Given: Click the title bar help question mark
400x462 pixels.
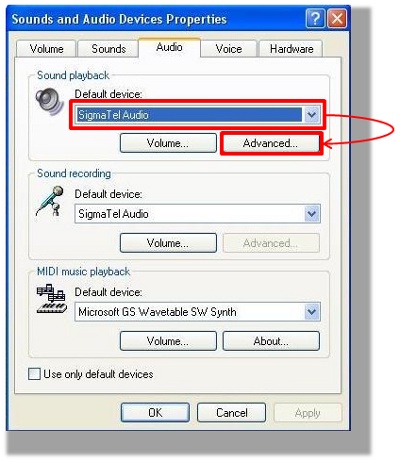Looking at the screenshot, I should pyautogui.click(x=315, y=18).
